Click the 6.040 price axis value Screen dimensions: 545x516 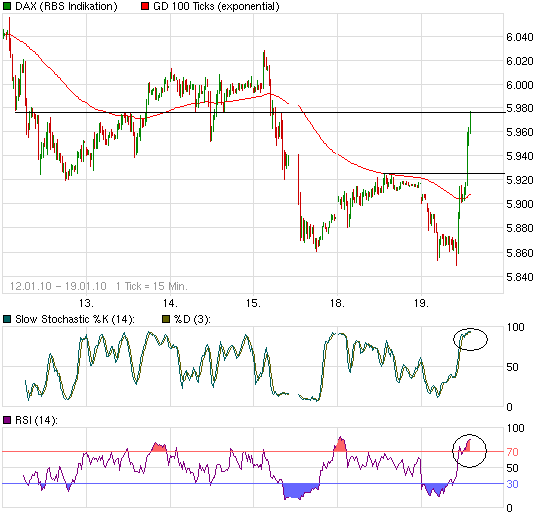[520, 37]
